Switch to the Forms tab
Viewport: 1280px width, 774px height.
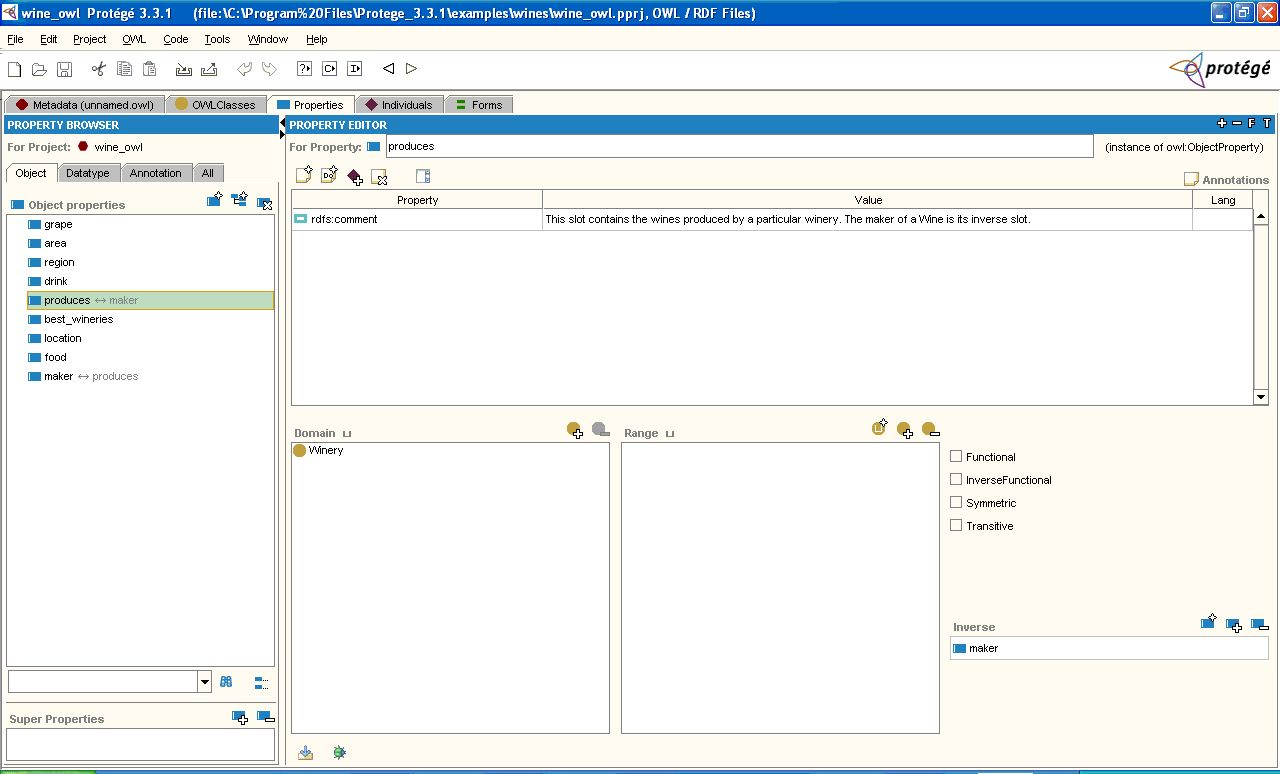point(479,104)
